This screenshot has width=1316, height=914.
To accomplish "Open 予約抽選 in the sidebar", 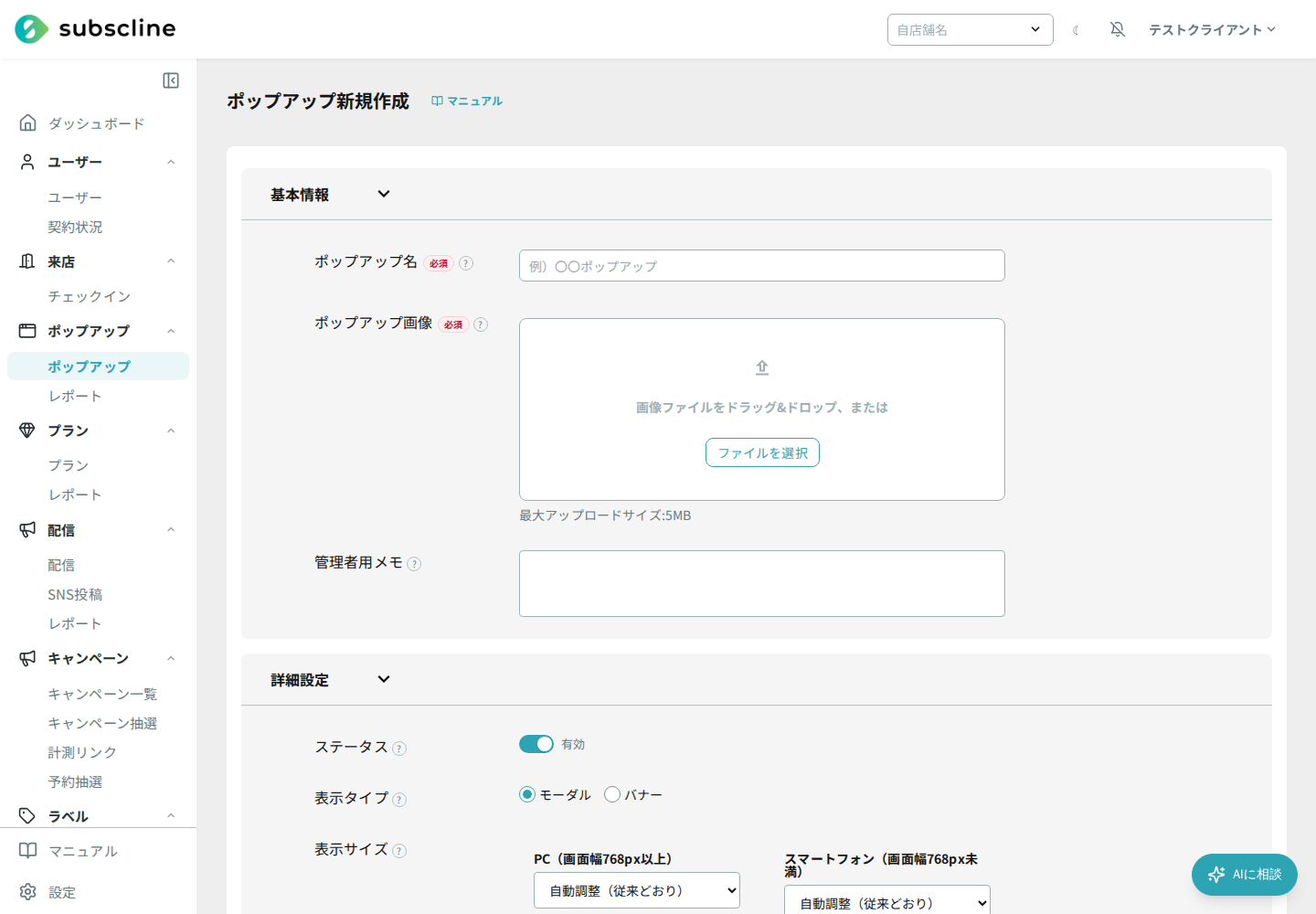I will tap(75, 781).
